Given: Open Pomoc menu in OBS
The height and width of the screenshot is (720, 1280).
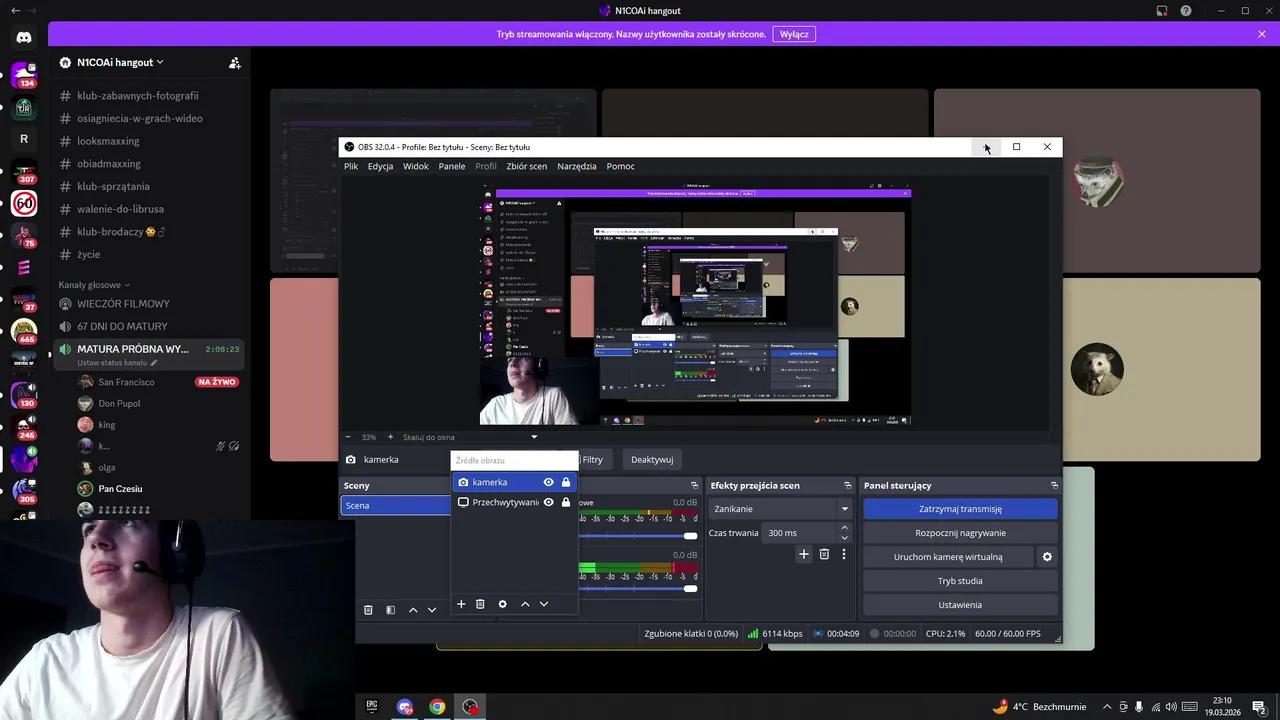Looking at the screenshot, I should [x=620, y=166].
